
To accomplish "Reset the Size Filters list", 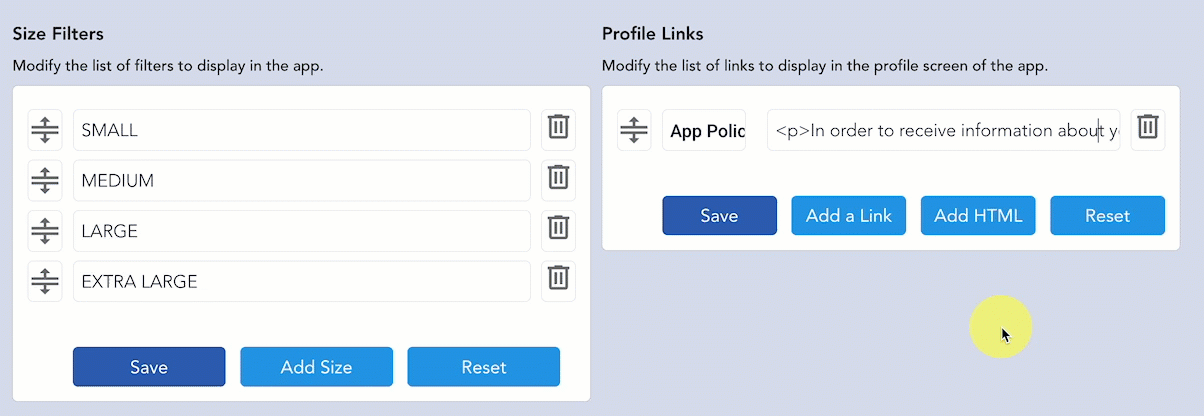I will point(483,366).
